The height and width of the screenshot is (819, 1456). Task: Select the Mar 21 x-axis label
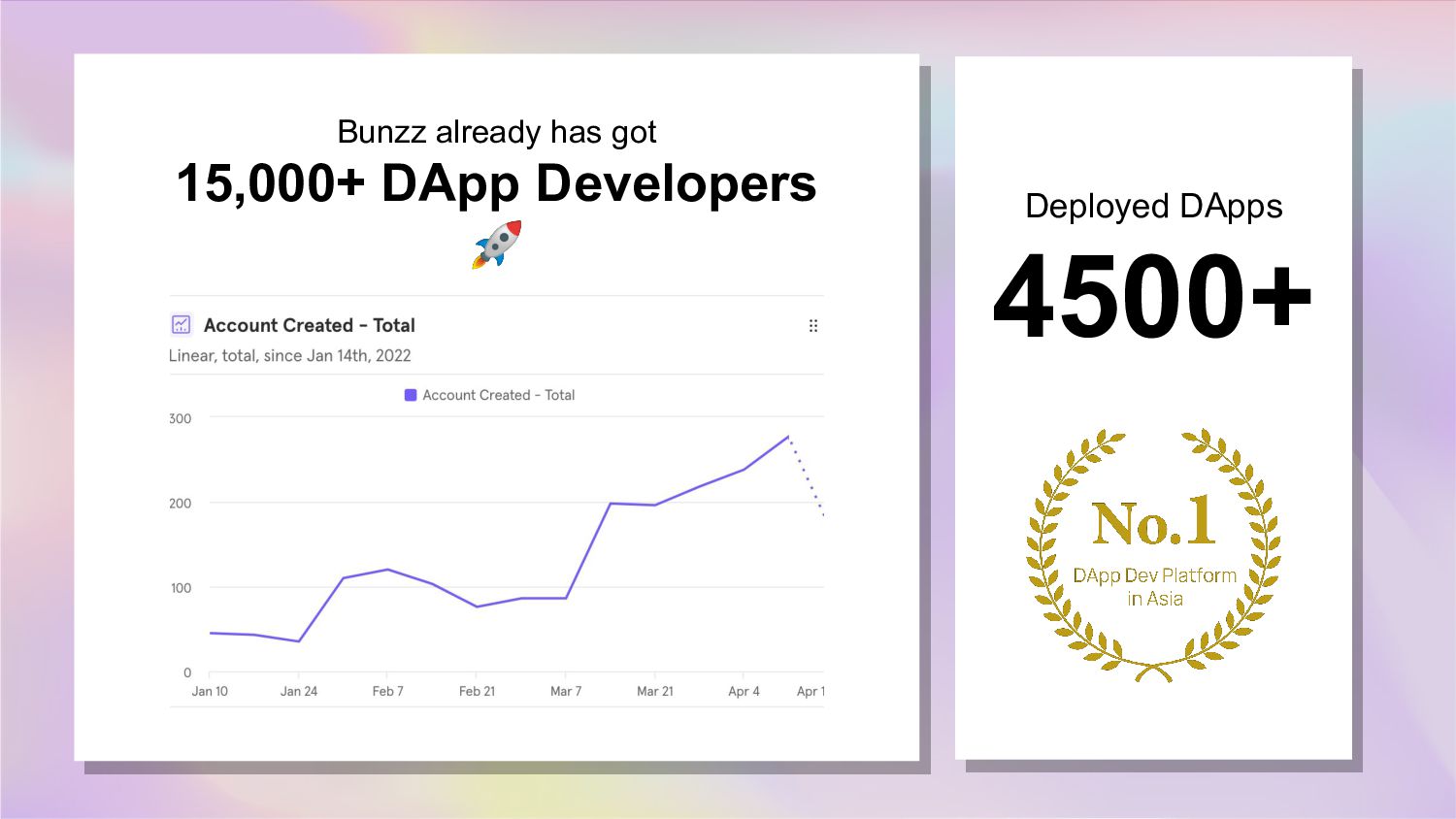click(655, 691)
